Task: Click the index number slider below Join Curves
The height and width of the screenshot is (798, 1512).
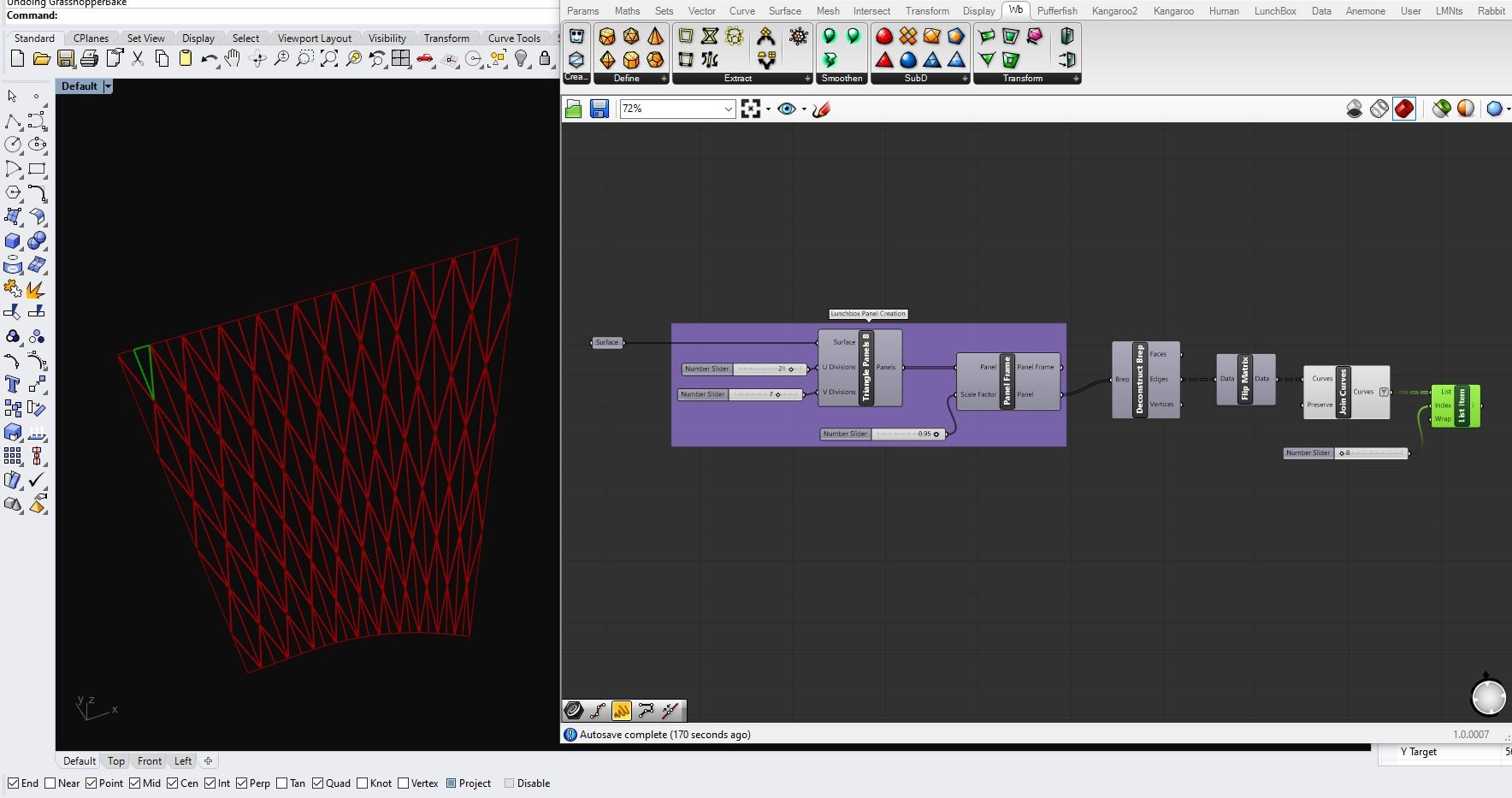Action: coord(1346,452)
